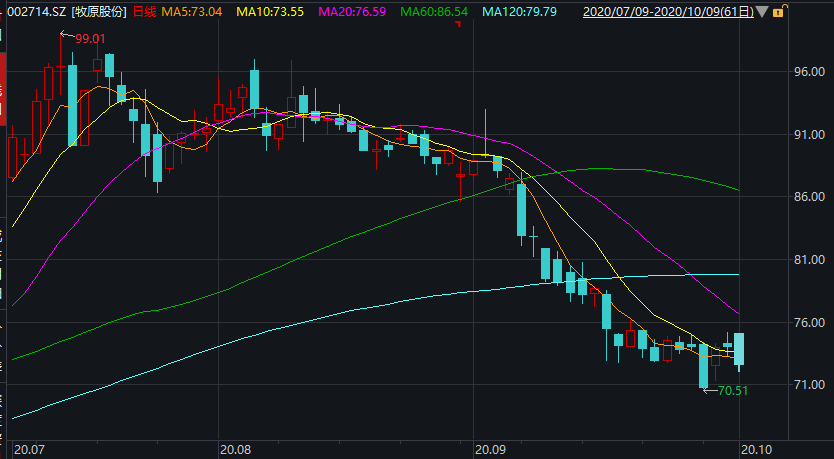Click the 20.10 label on time axis
834x459 pixels.
coord(753,450)
